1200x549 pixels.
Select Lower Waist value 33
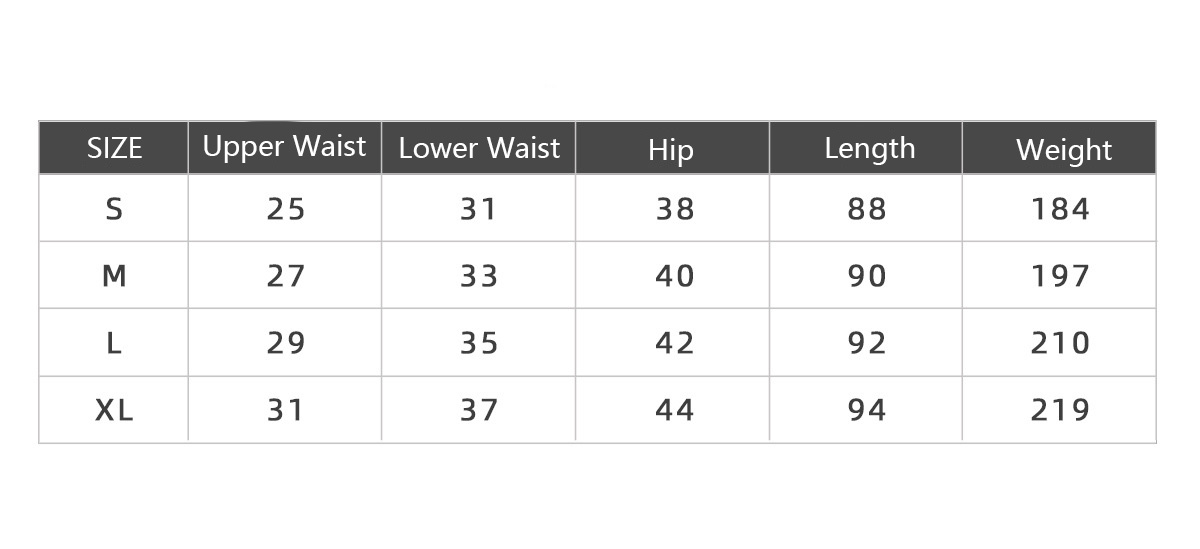coord(479,276)
